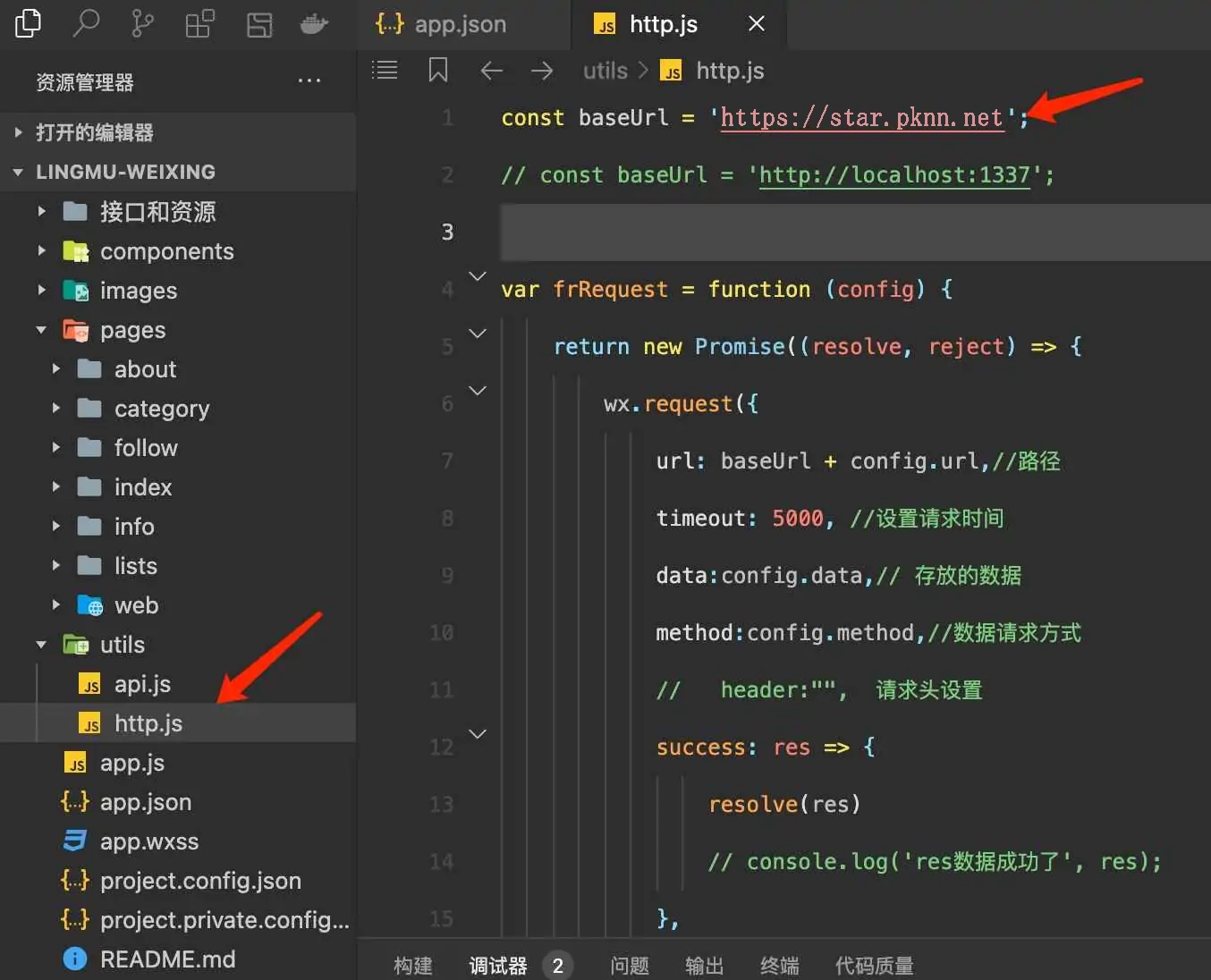Navigate back with the left arrow

tap(491, 71)
